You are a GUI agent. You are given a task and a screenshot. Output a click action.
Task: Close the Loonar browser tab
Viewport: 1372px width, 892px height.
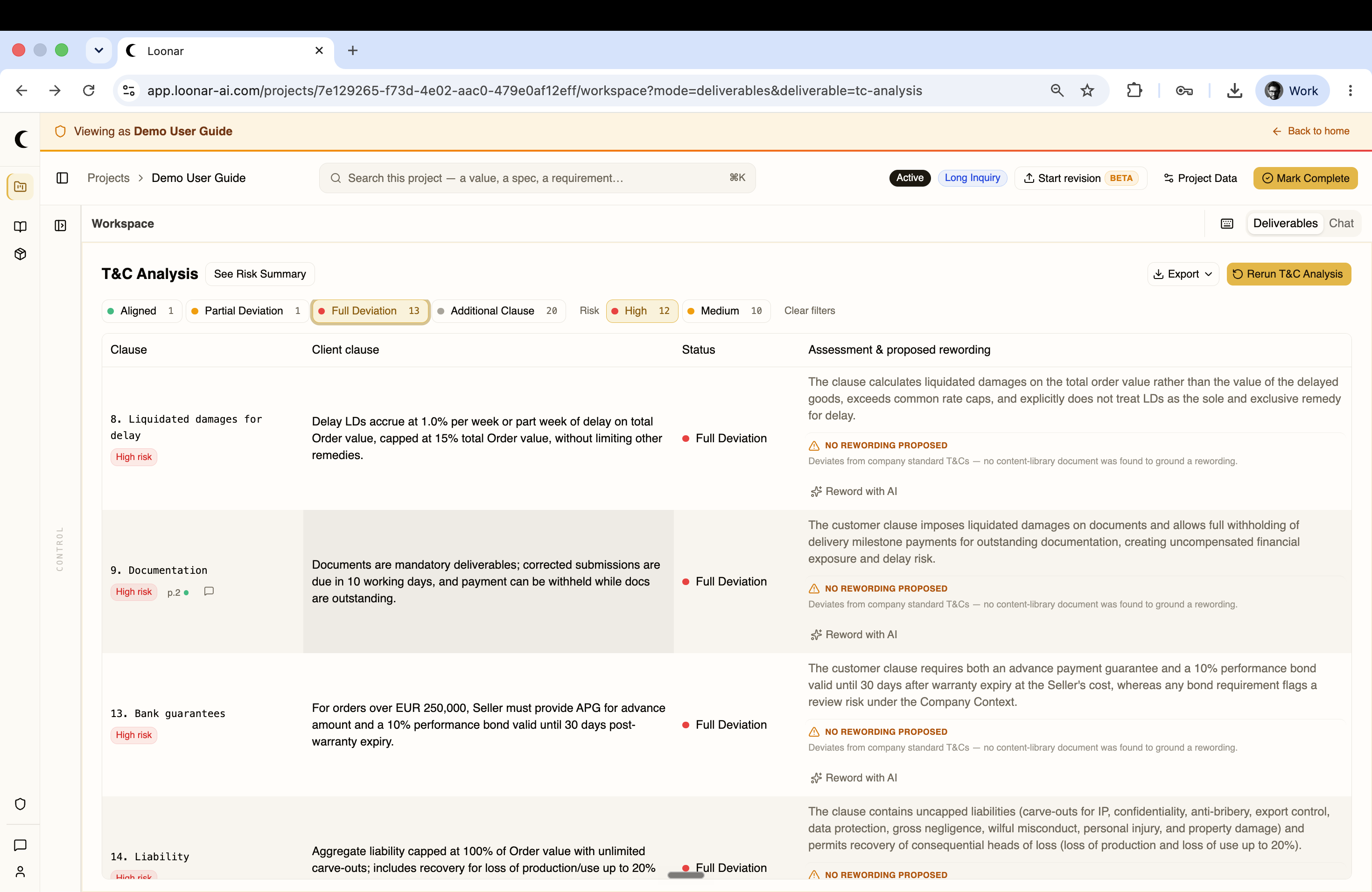point(319,51)
